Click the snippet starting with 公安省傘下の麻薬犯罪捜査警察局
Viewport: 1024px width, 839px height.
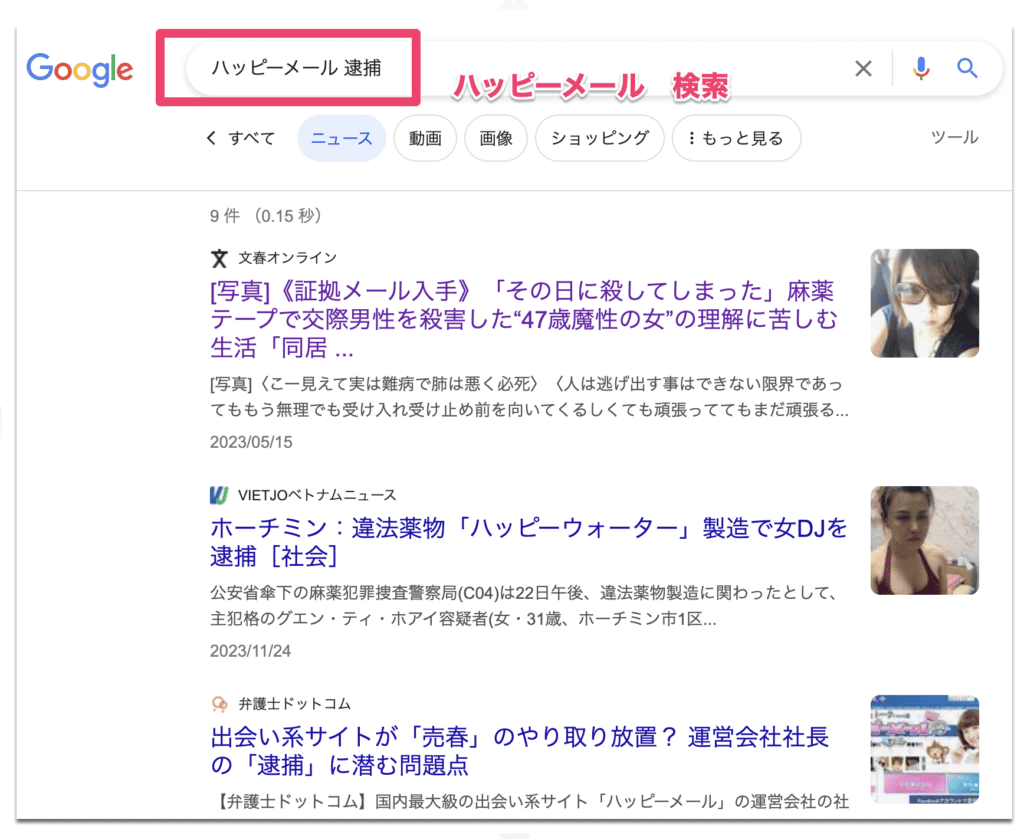(524, 605)
